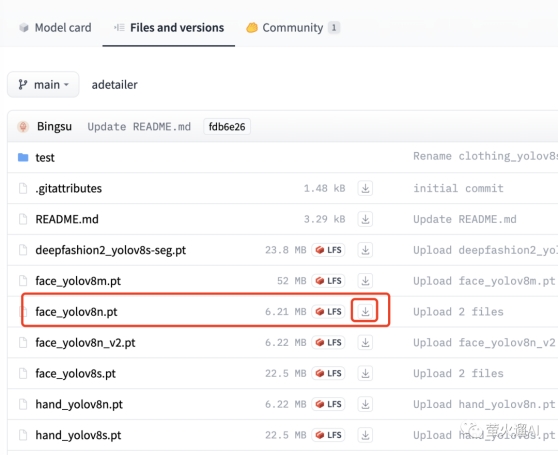This screenshot has height=456, width=559.
Task: Click download icon for README.md
Action: (365, 219)
